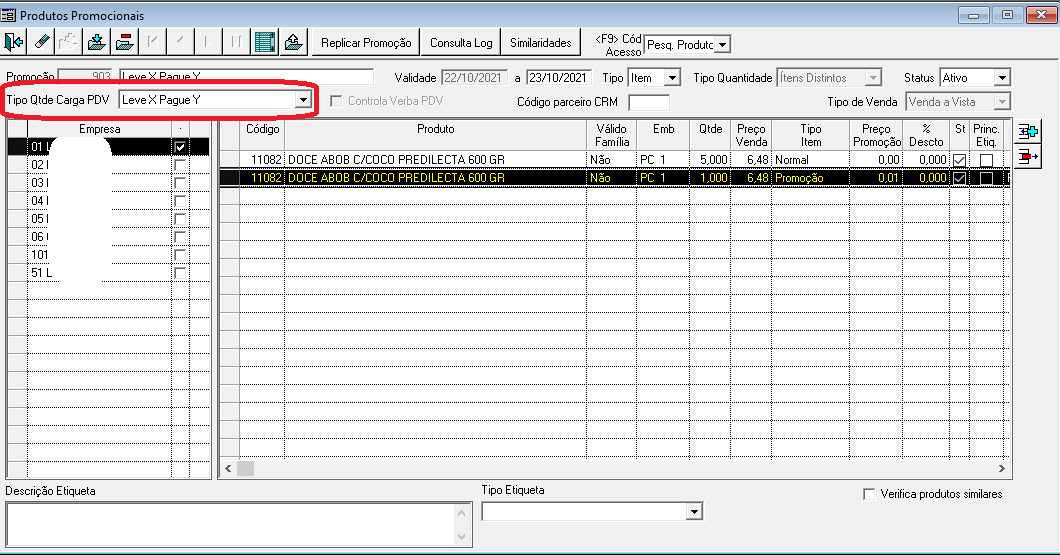
Task: Check Princ. Etiq. box on Normal row
Action: 986,160
